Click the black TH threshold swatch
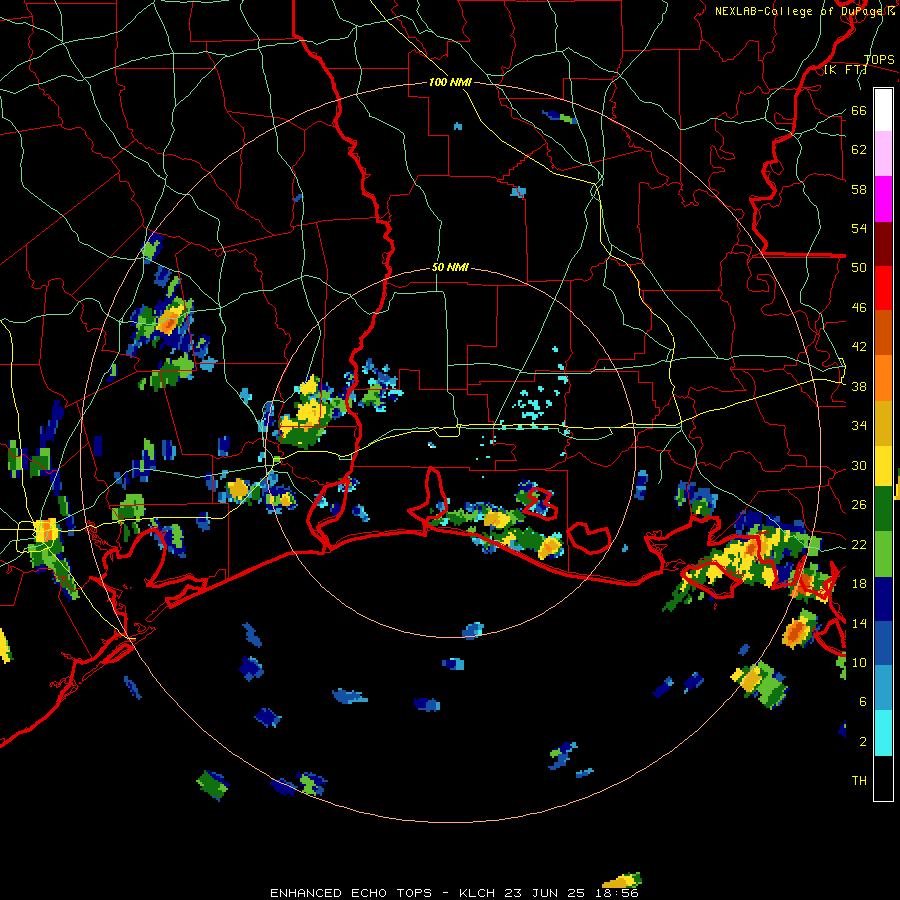Image resolution: width=900 pixels, height=900 pixels. 883,778
